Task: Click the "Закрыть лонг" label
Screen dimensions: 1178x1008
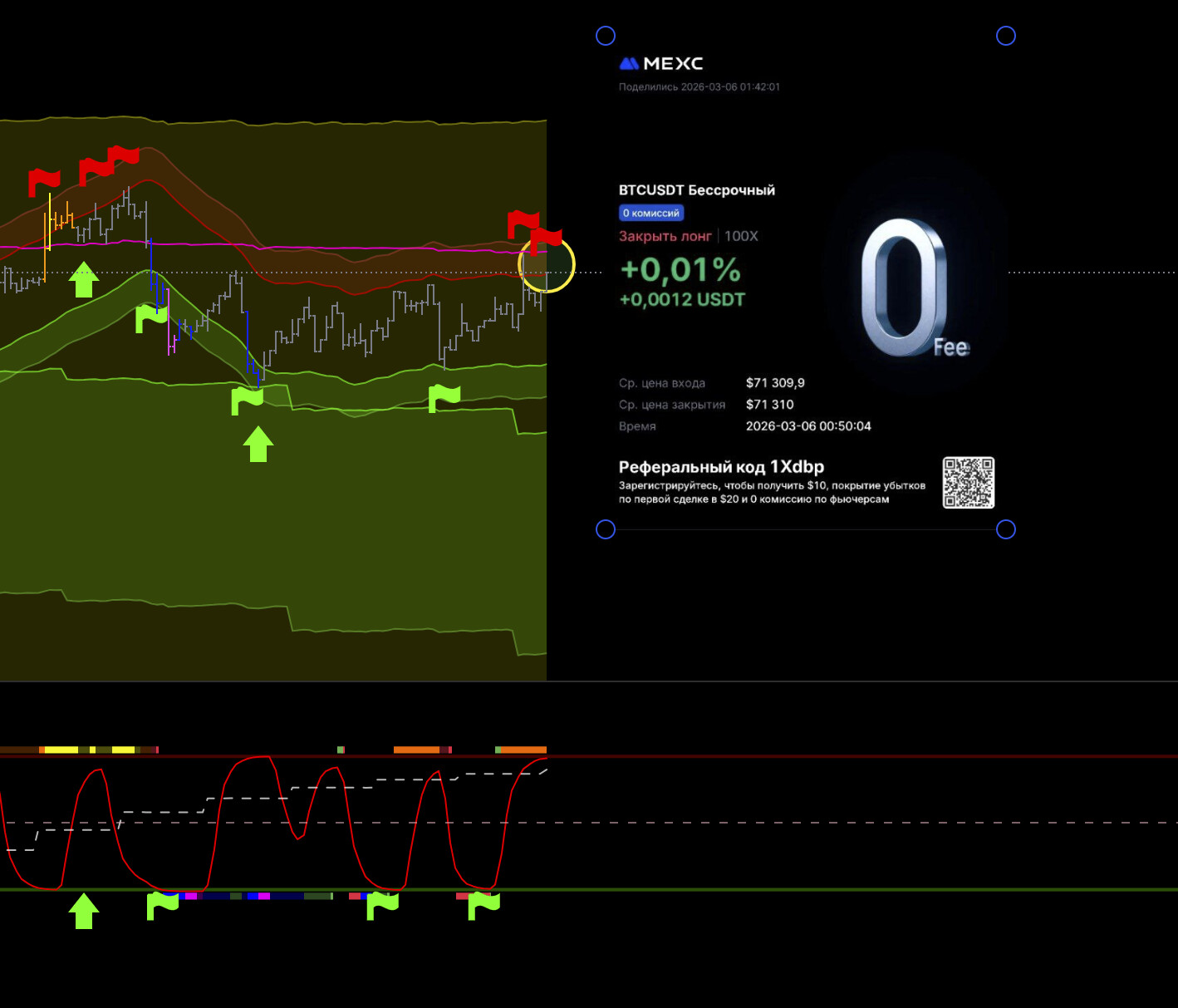Action: 665,236
